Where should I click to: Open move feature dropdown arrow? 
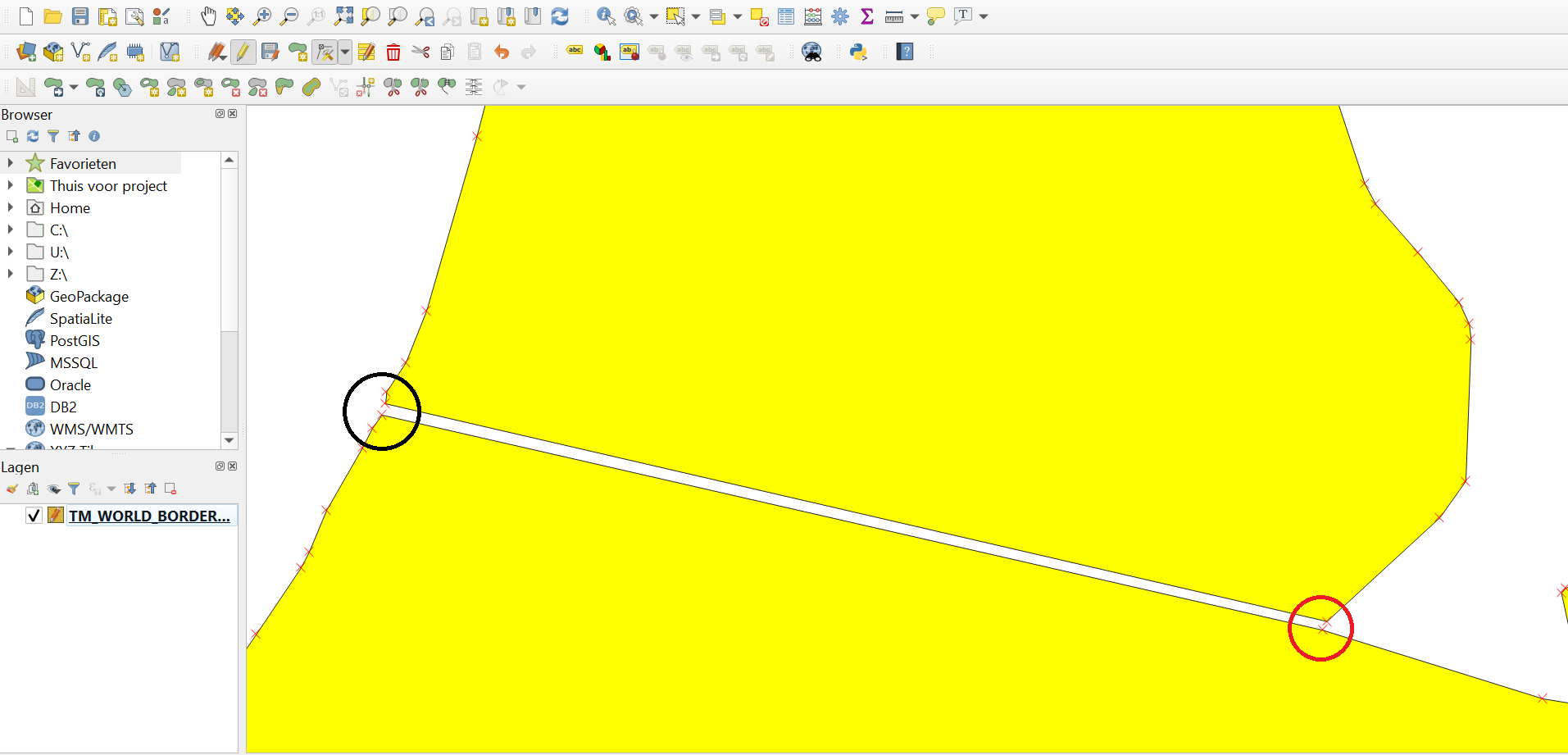pos(74,87)
